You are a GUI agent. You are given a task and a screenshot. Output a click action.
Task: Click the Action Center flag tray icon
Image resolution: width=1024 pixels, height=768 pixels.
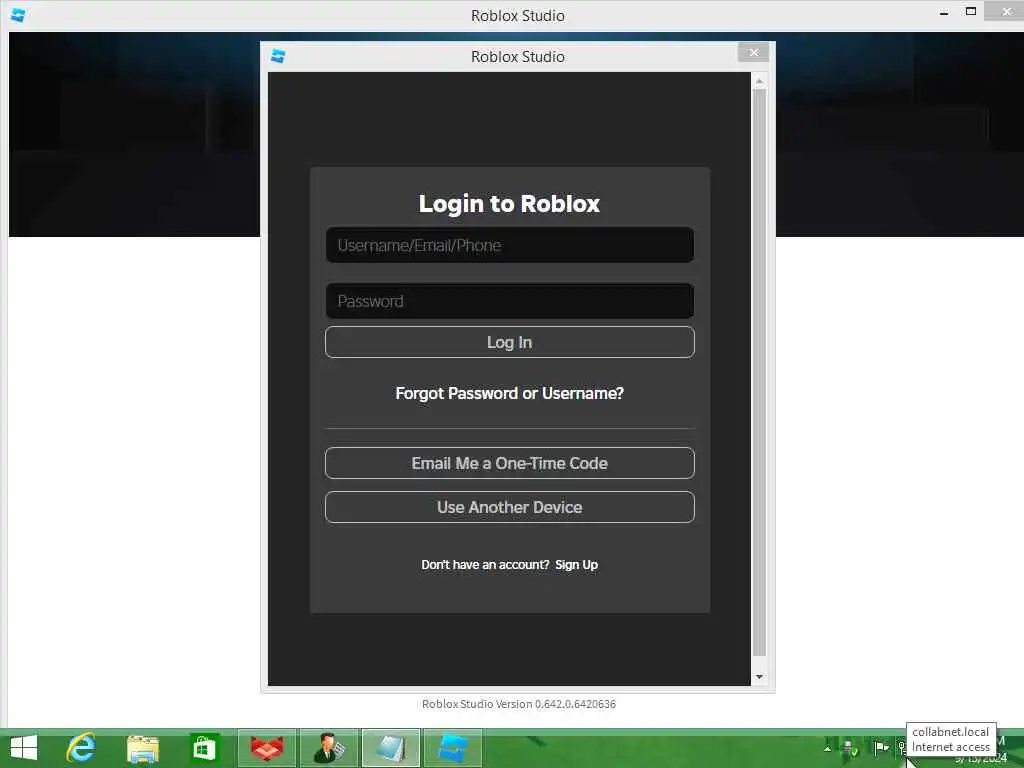881,747
